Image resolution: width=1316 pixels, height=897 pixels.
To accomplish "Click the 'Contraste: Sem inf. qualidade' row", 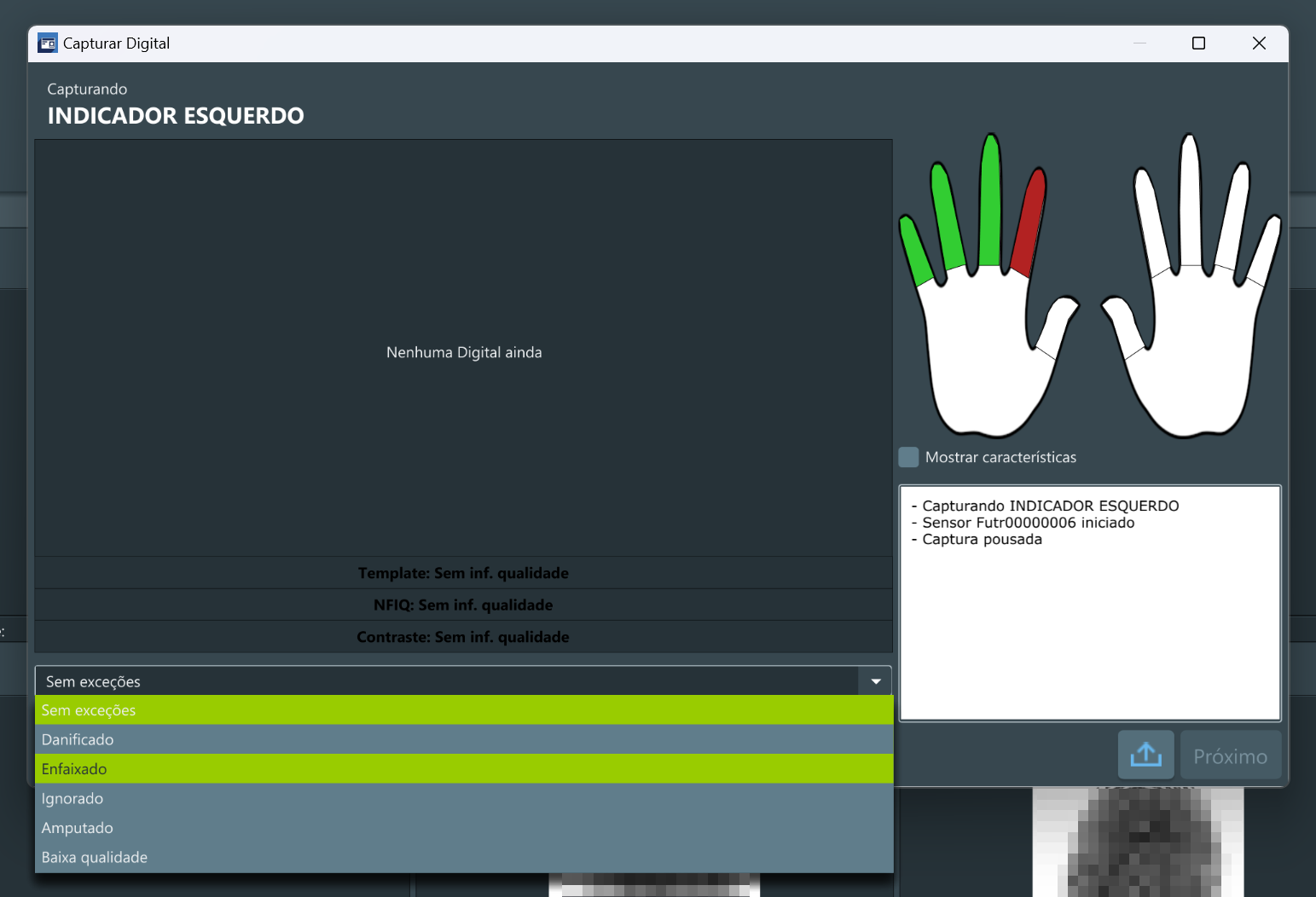I will (x=464, y=637).
